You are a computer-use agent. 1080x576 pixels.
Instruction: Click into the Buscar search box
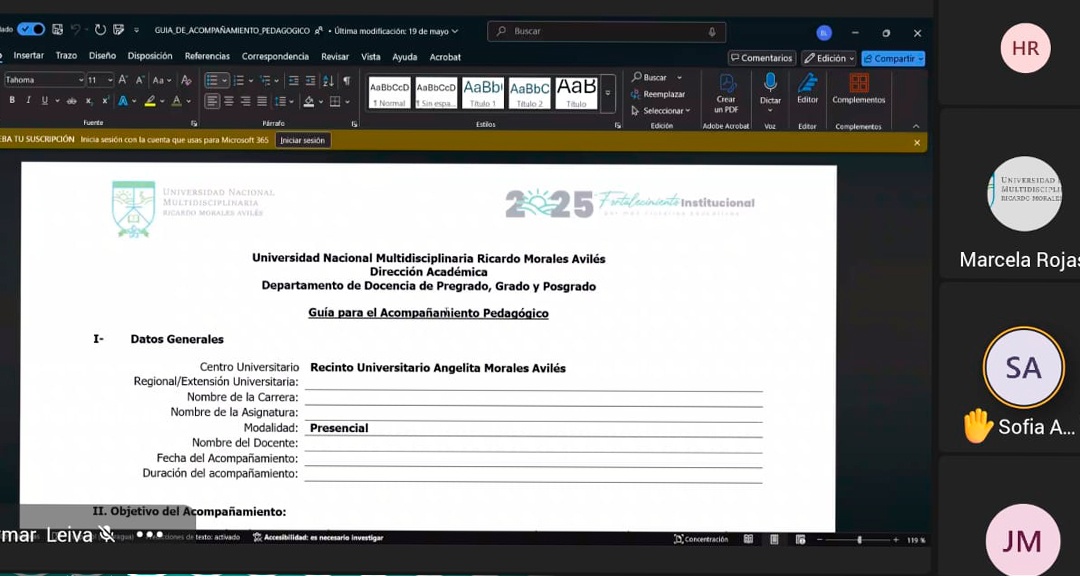tap(606, 32)
